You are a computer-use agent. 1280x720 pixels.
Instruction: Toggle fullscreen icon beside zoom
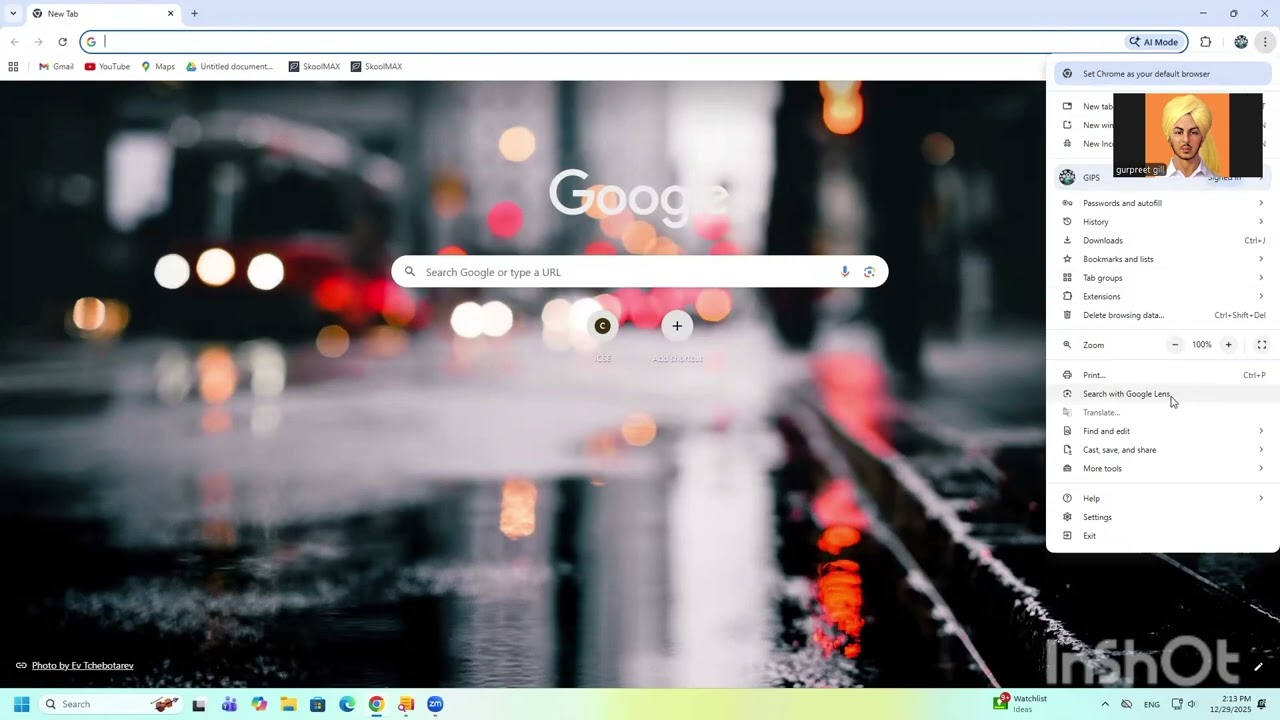coord(1262,345)
